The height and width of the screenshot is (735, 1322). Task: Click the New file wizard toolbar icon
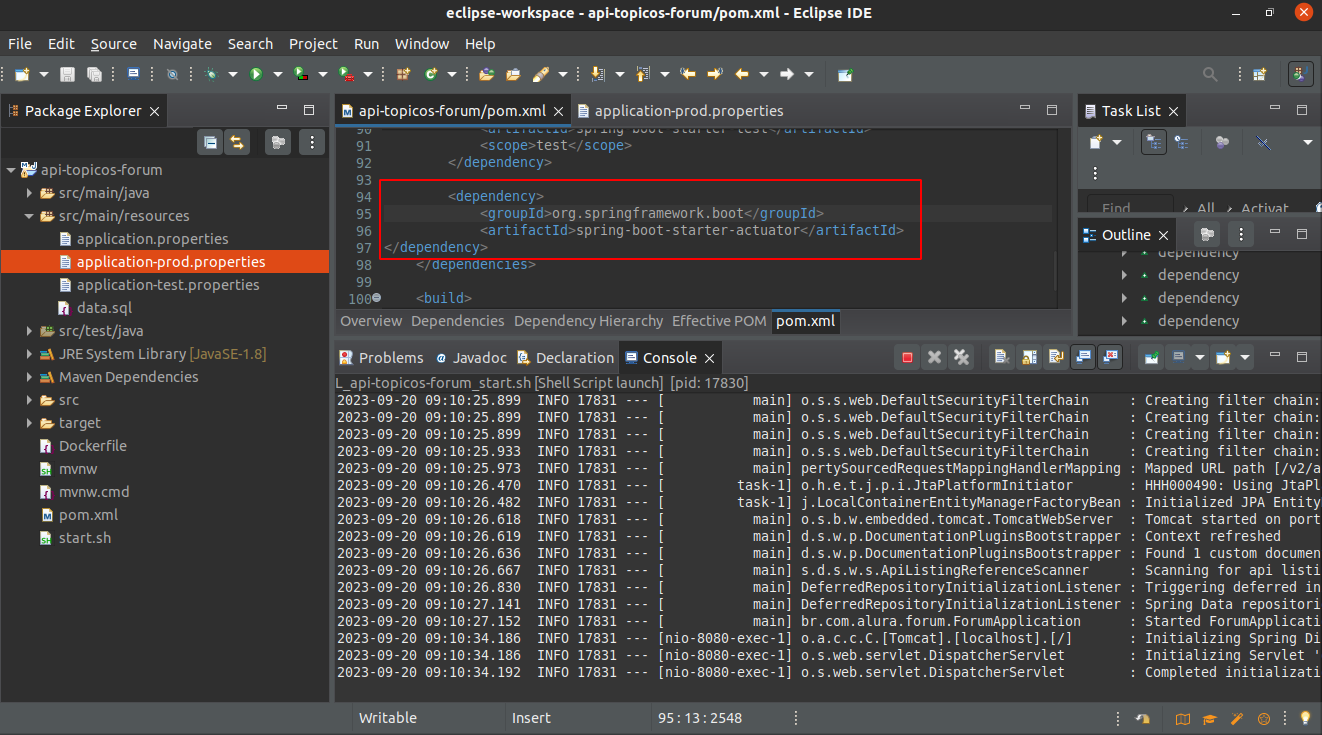pyautogui.click(x=21, y=74)
